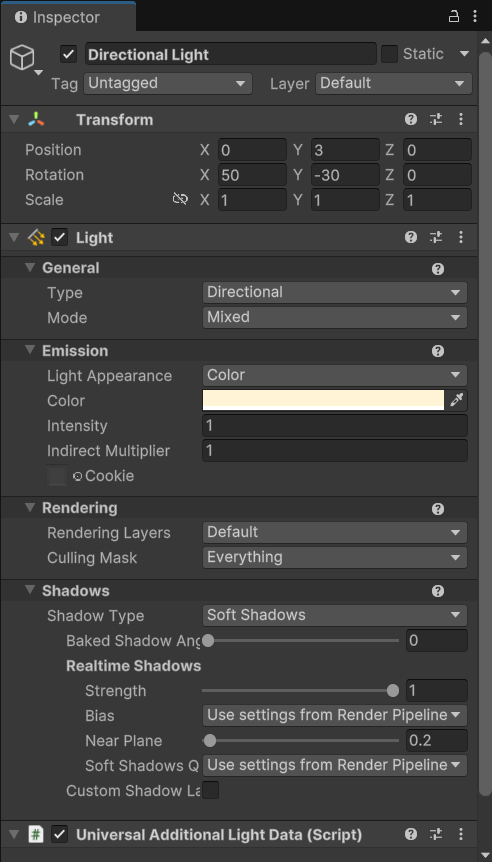Open Soft Shadows Quality dropdown
Screen dimensions: 492x862
coord(335,765)
